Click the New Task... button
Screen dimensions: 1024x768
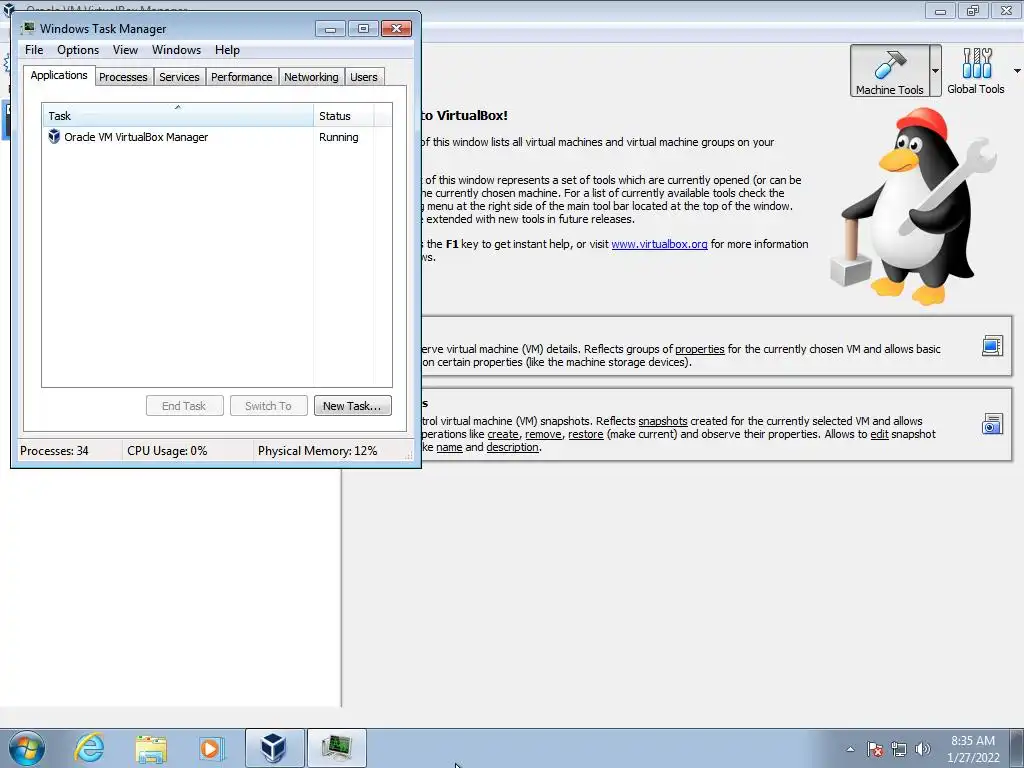pos(353,406)
